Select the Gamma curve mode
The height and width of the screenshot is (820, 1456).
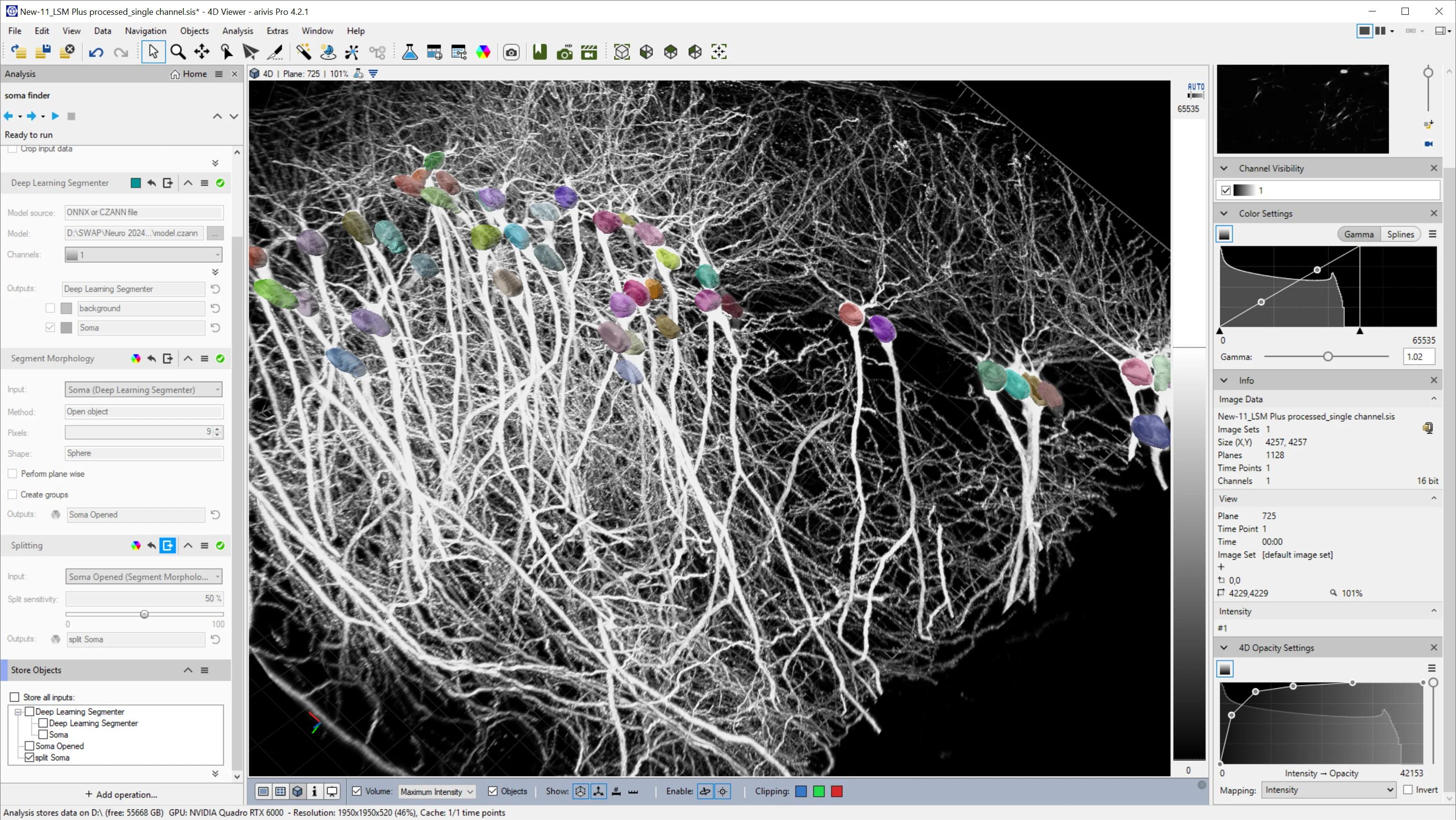[1359, 234]
